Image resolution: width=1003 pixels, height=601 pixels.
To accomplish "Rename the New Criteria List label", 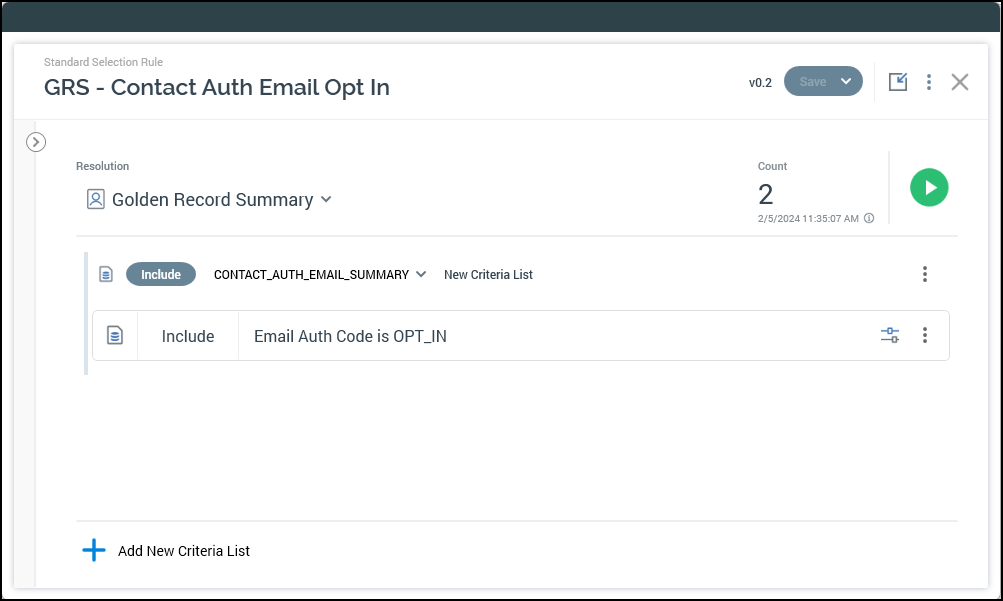I will coord(488,274).
